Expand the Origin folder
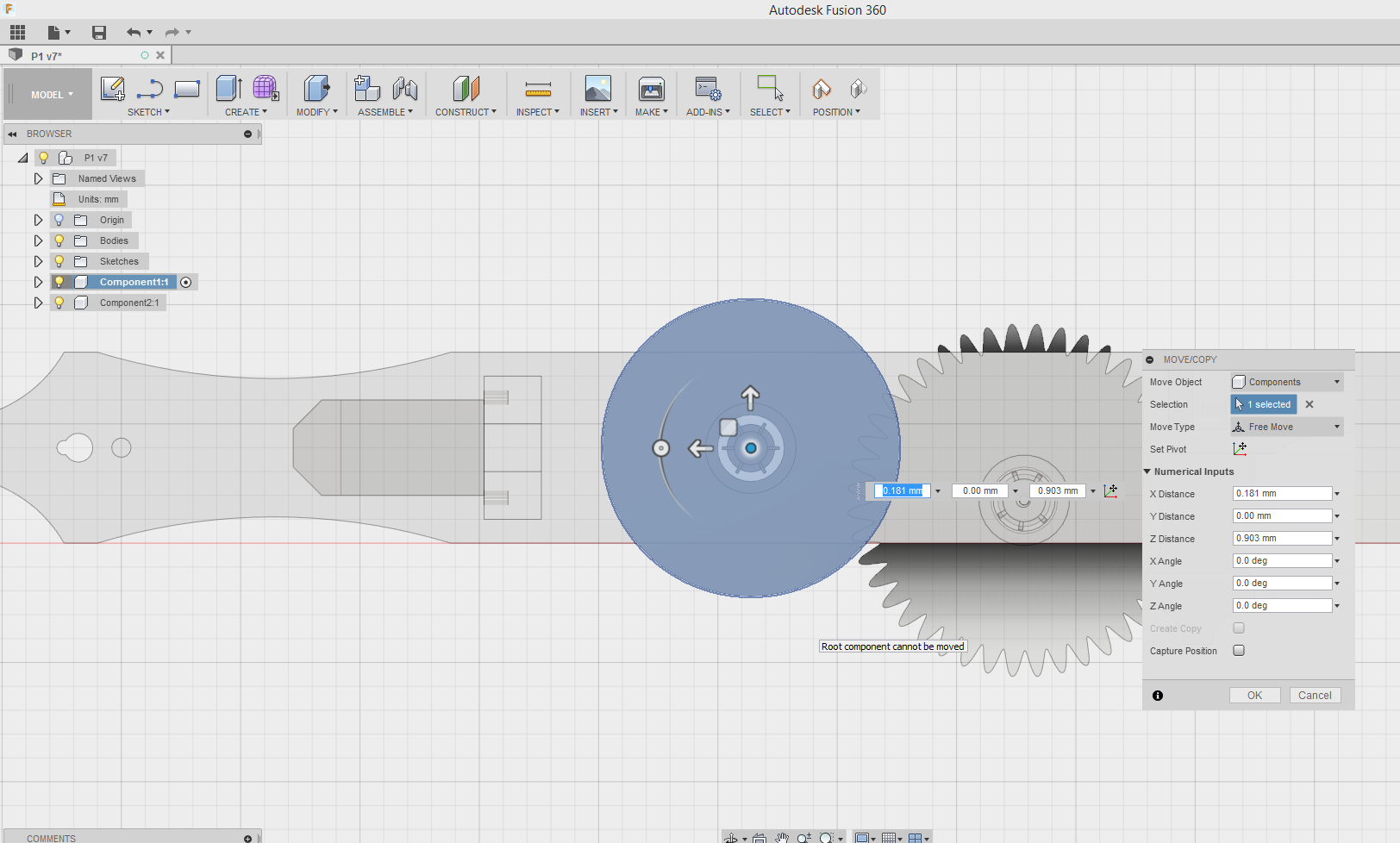 [38, 220]
